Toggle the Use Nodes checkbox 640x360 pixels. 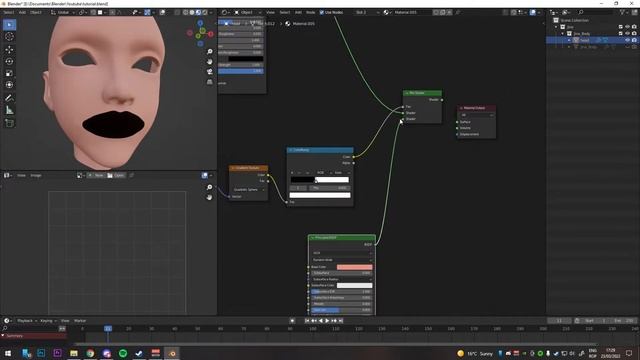tap(322, 13)
